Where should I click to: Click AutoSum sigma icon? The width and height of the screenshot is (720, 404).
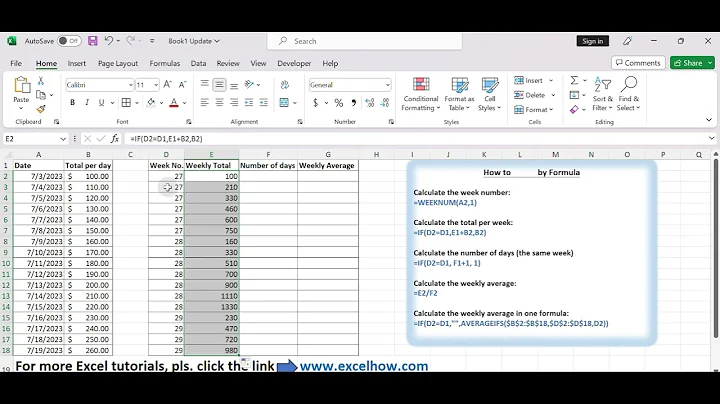(574, 81)
